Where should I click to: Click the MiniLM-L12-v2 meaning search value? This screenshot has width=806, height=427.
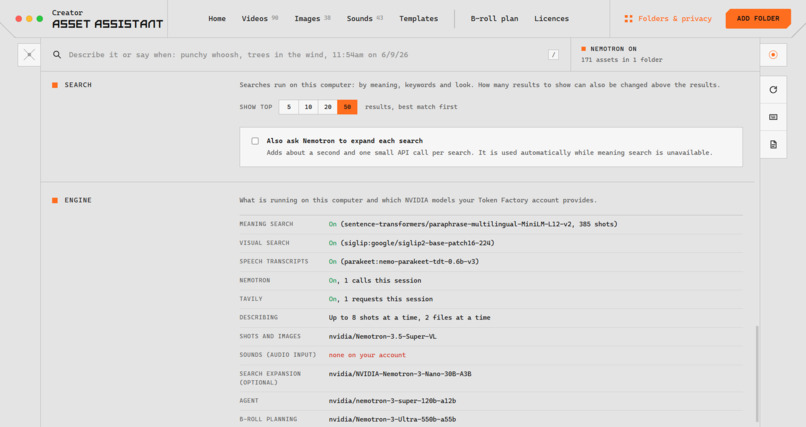pos(479,224)
